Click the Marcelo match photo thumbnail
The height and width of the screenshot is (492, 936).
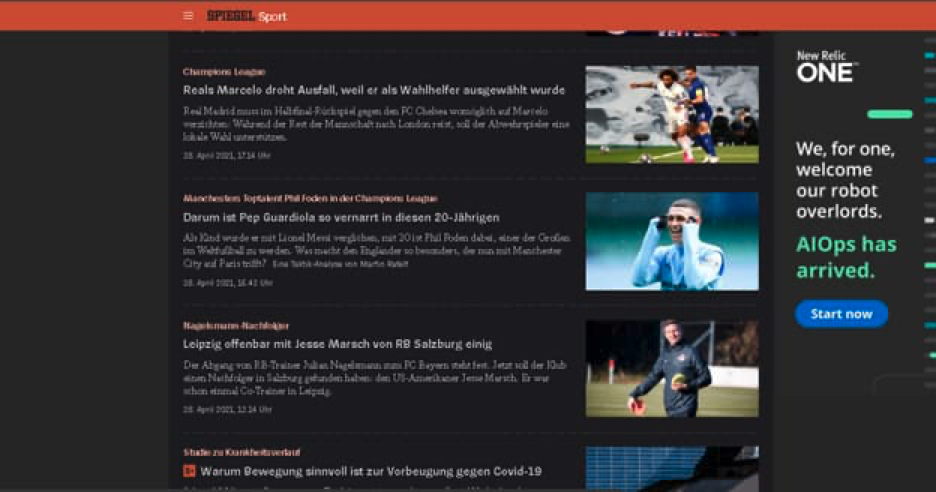point(672,115)
